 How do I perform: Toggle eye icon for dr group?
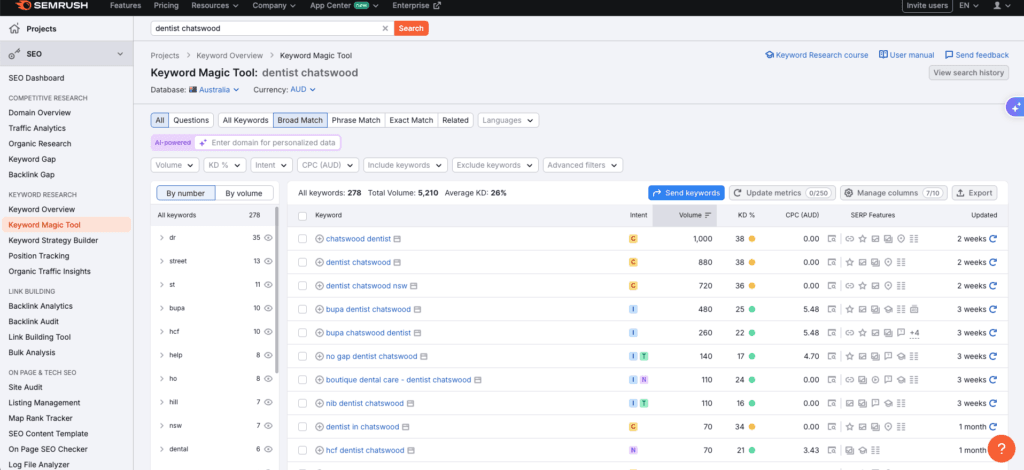coord(268,238)
